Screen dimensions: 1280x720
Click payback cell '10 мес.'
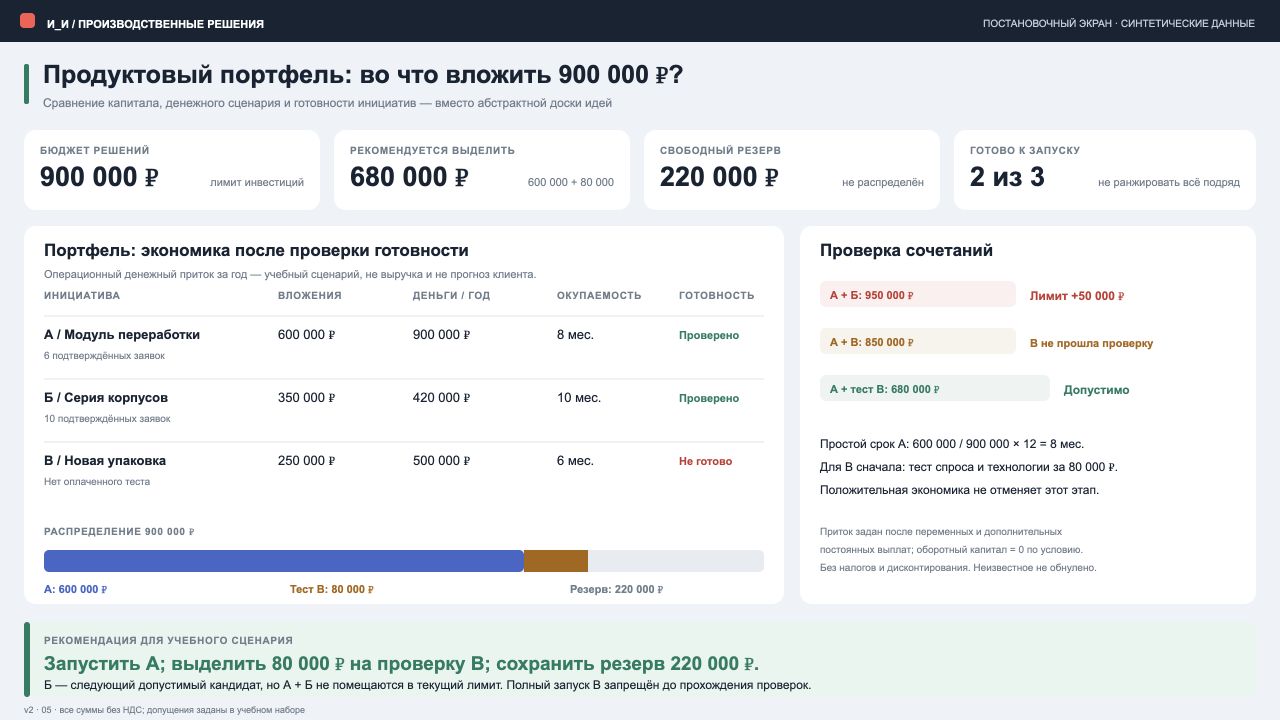pos(579,398)
